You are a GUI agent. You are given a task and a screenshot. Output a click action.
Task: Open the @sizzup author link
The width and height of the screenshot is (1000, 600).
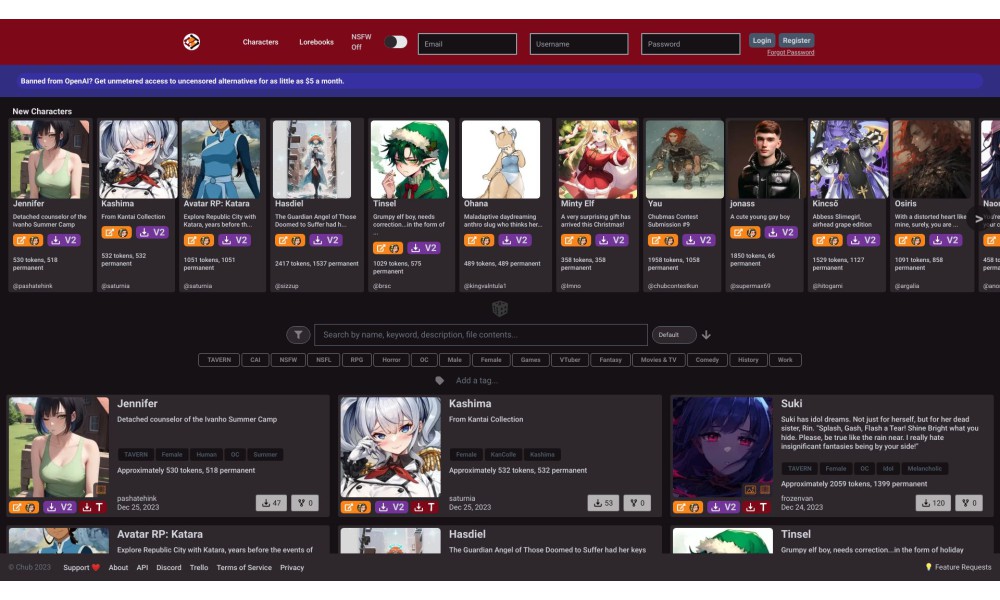click(286, 286)
